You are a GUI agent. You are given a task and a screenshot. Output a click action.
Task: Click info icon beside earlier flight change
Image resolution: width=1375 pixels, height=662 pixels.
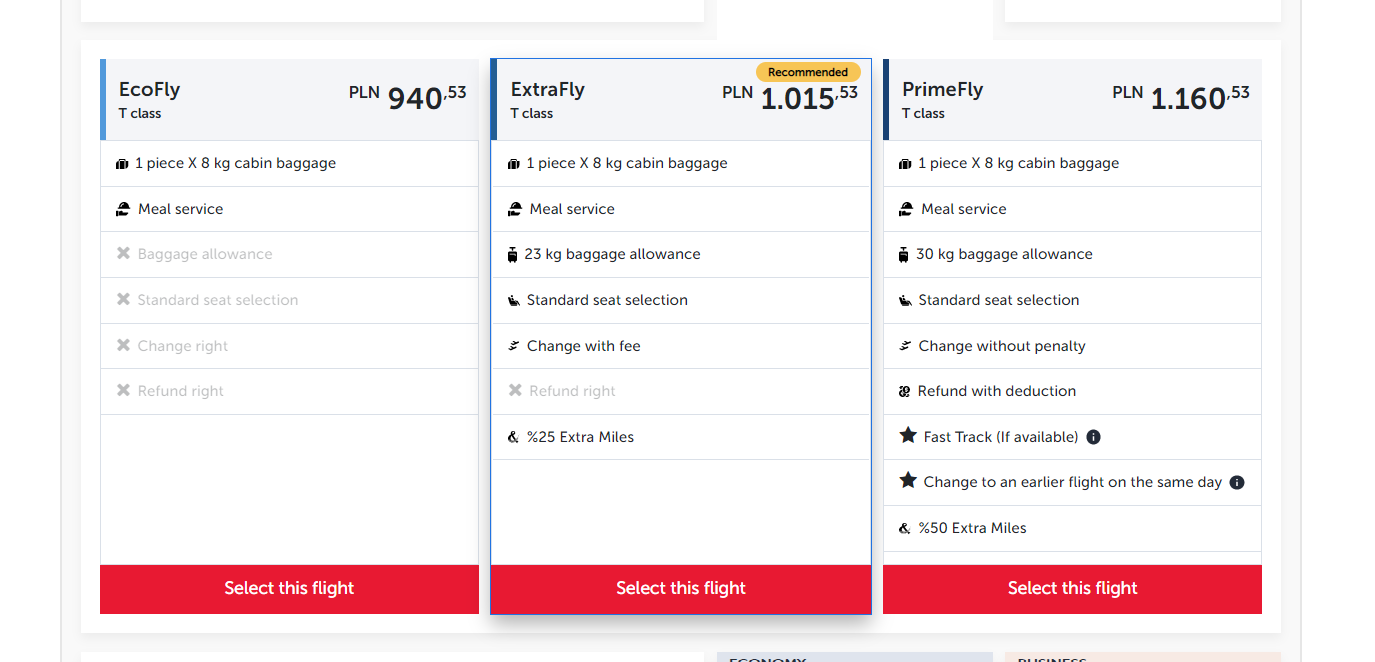(x=1237, y=482)
